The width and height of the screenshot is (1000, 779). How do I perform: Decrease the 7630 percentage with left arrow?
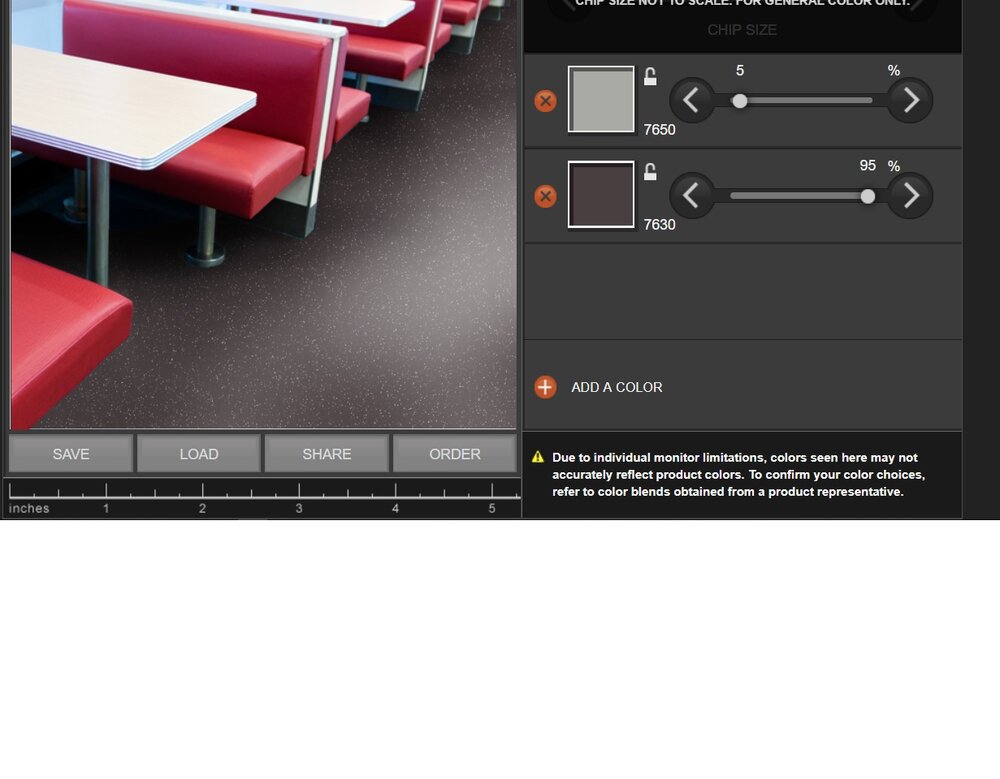(x=691, y=196)
